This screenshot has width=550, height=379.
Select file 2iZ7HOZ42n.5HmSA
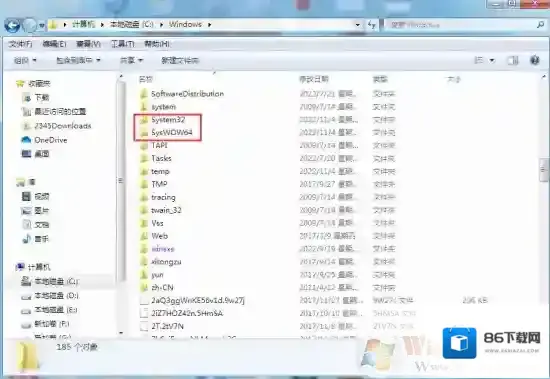(x=187, y=313)
